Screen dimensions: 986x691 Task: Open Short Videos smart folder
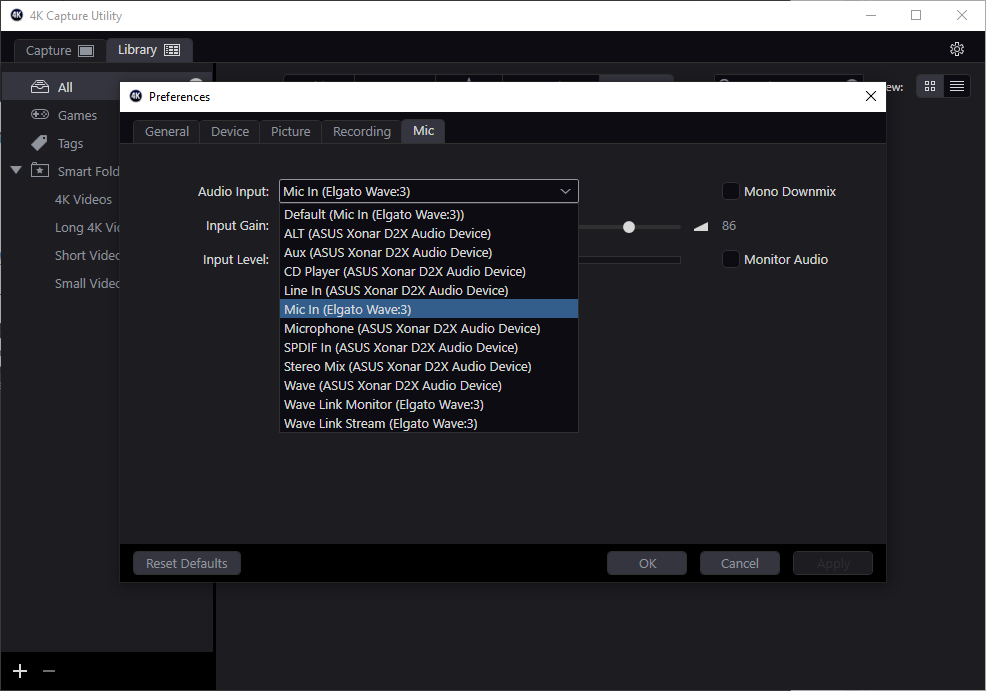pos(87,255)
